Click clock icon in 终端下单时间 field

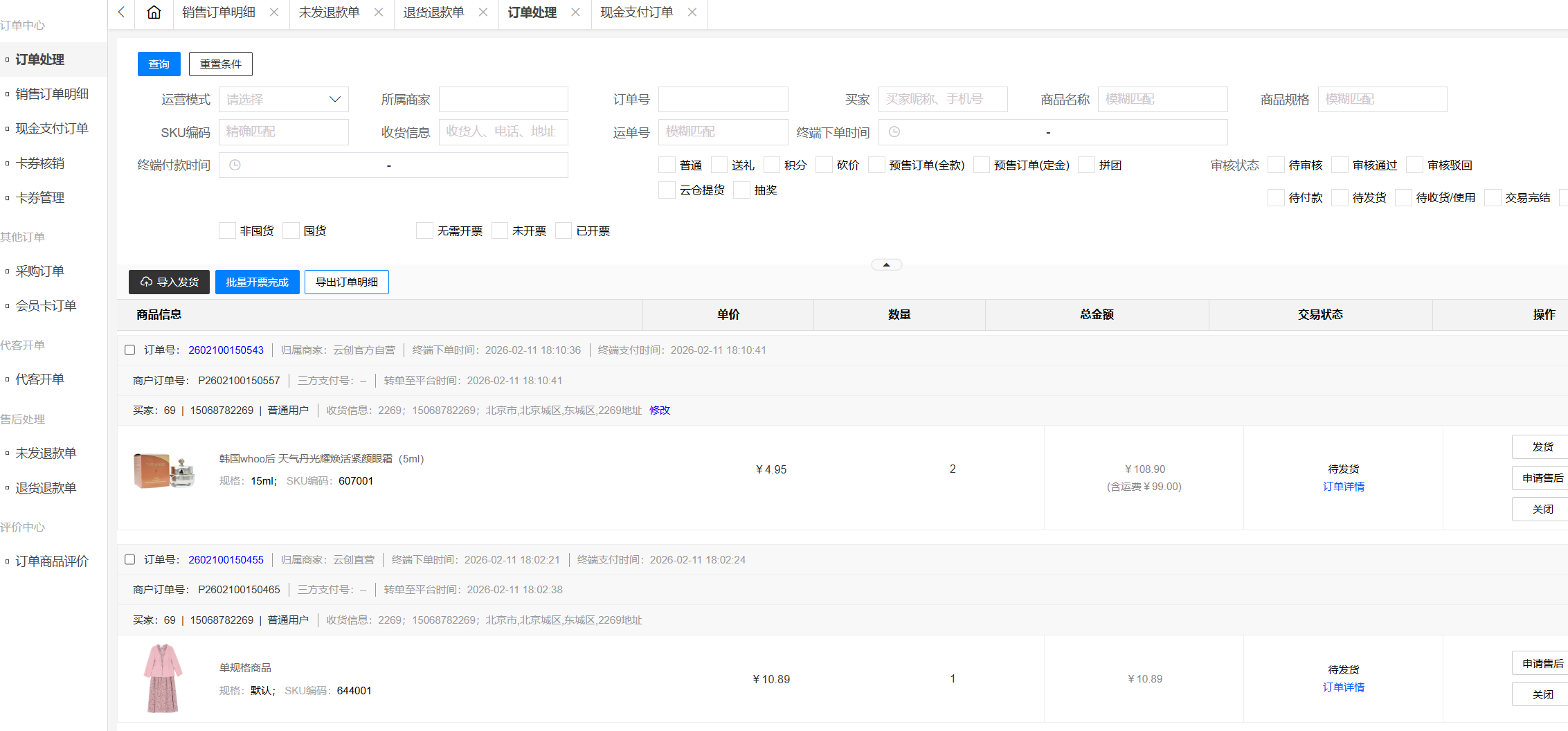coord(894,132)
